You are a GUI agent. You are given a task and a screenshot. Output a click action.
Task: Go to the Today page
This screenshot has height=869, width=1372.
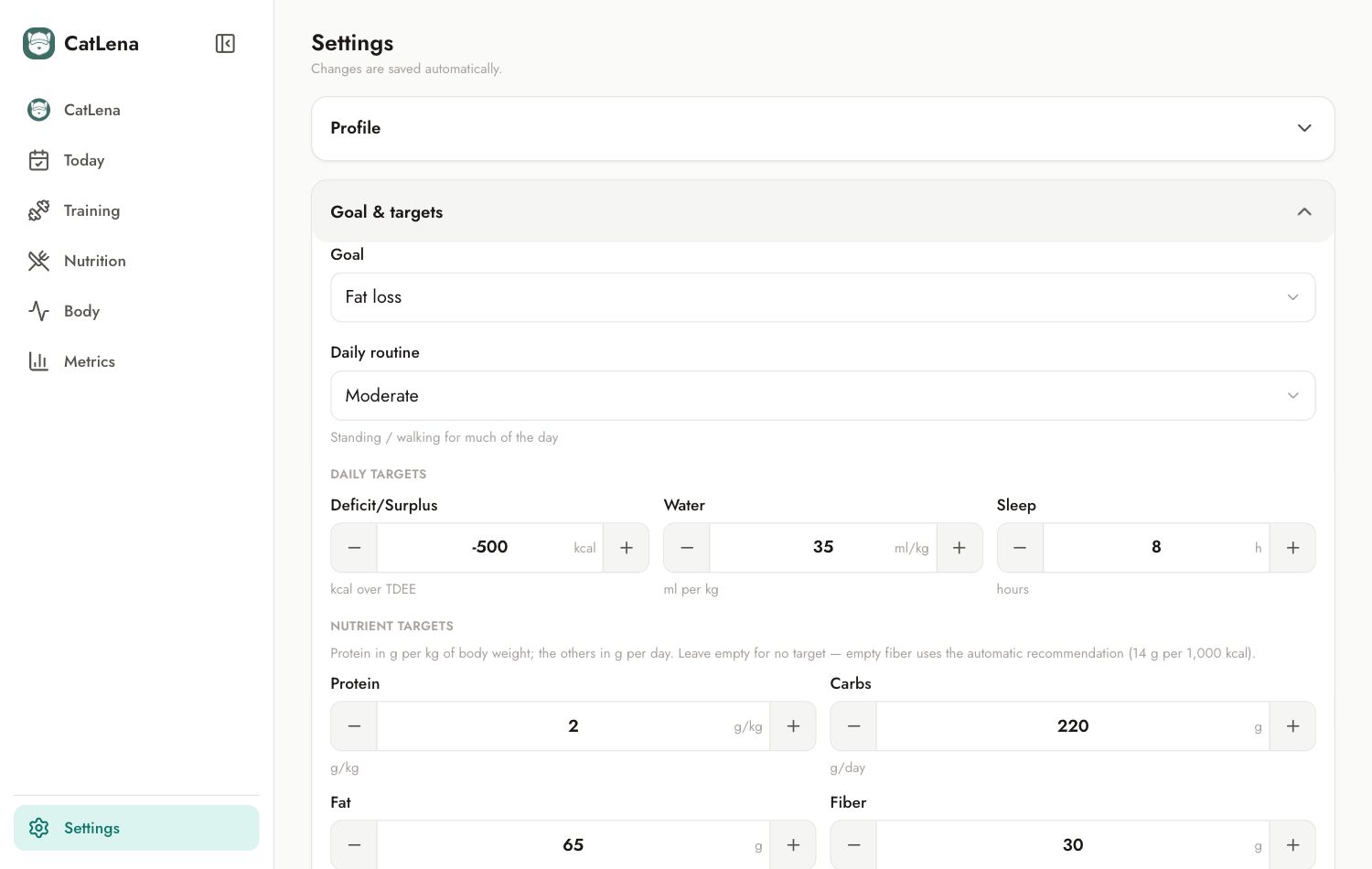point(136,160)
